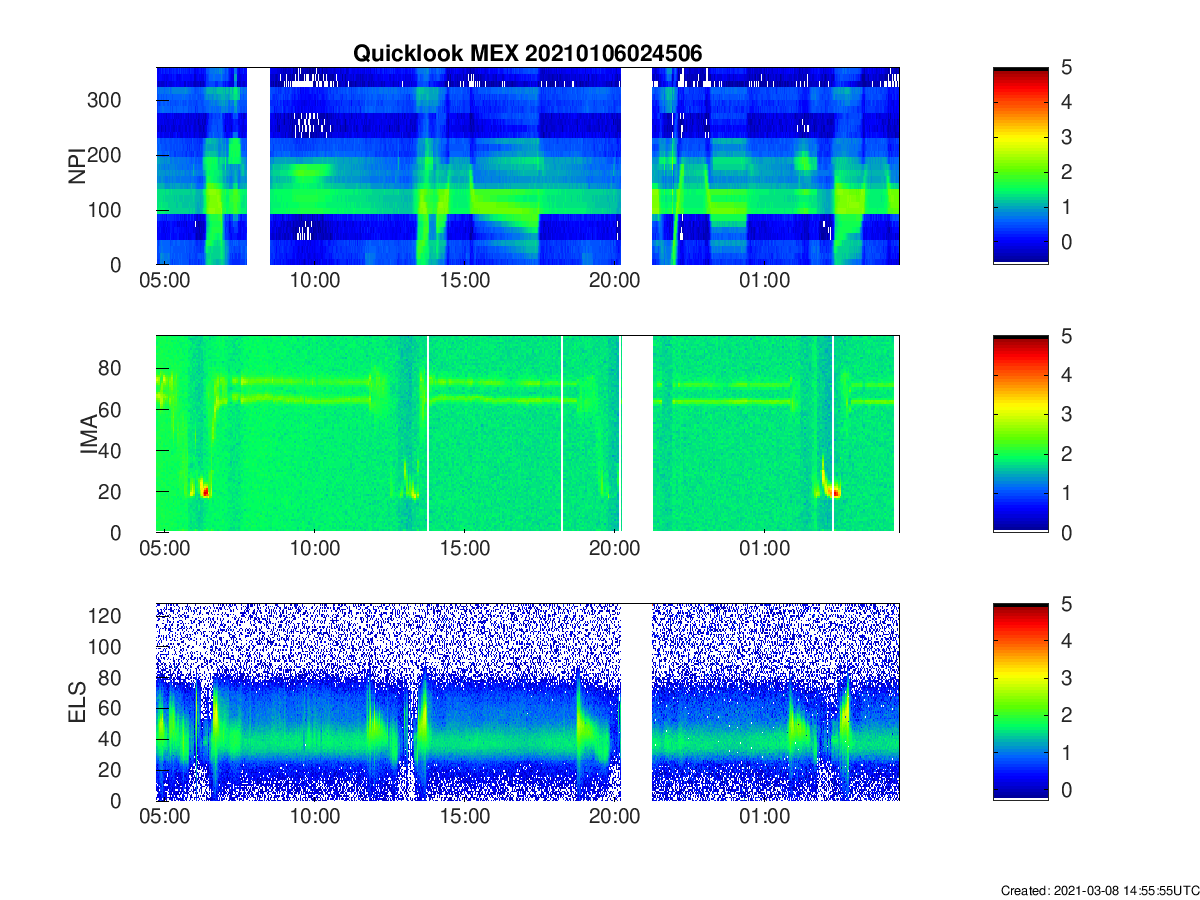Click the "10:00" time label under the IMA panel
Viewport: 1200px width, 900px height.
tap(315, 550)
